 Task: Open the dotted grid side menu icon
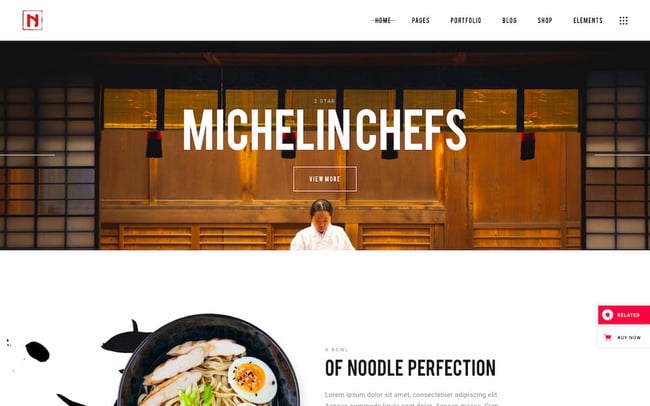(x=623, y=21)
